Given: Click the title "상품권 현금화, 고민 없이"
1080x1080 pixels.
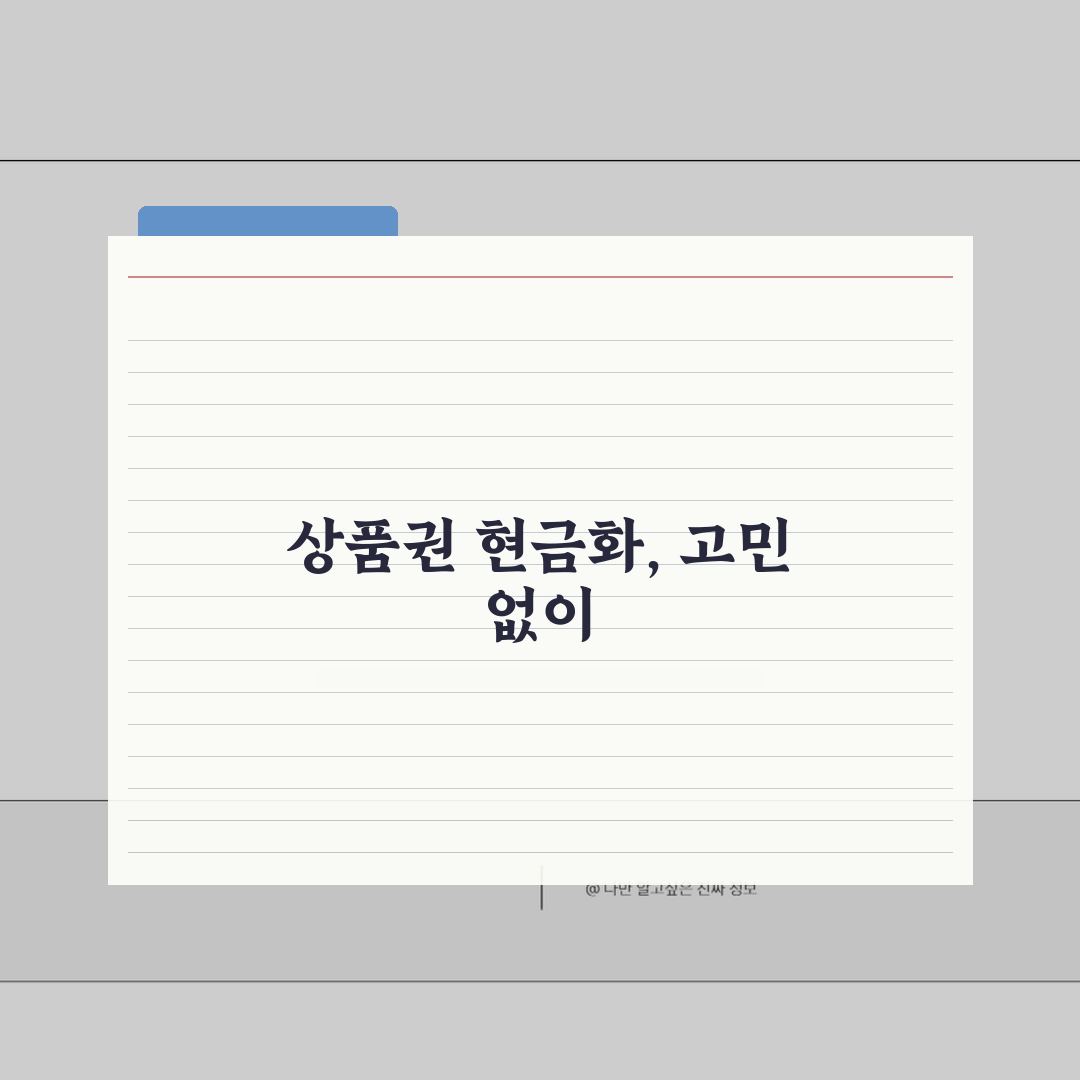Looking at the screenshot, I should coord(539,580).
